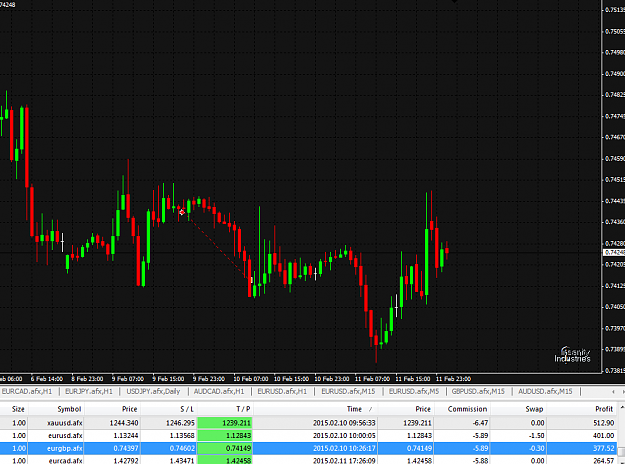The image size is (625, 464).
Task: Click the profit value 401.00
Action: [603, 436]
